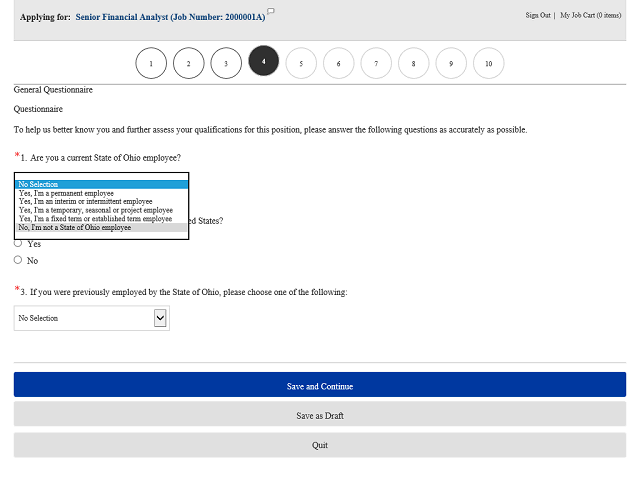
Task: Go to step 2 circle
Action: coord(189,63)
